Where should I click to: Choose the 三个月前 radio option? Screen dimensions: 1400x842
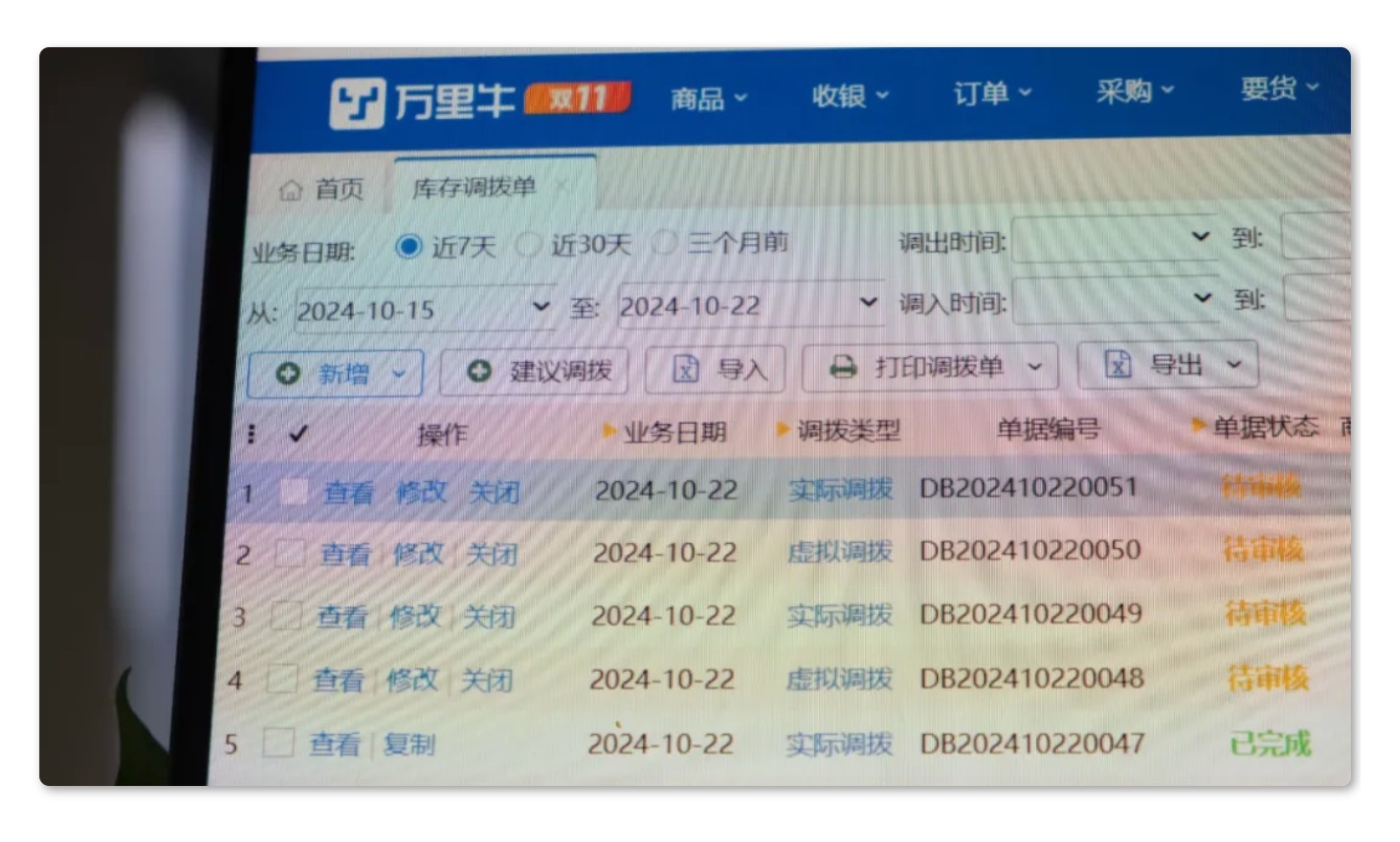click(x=665, y=242)
